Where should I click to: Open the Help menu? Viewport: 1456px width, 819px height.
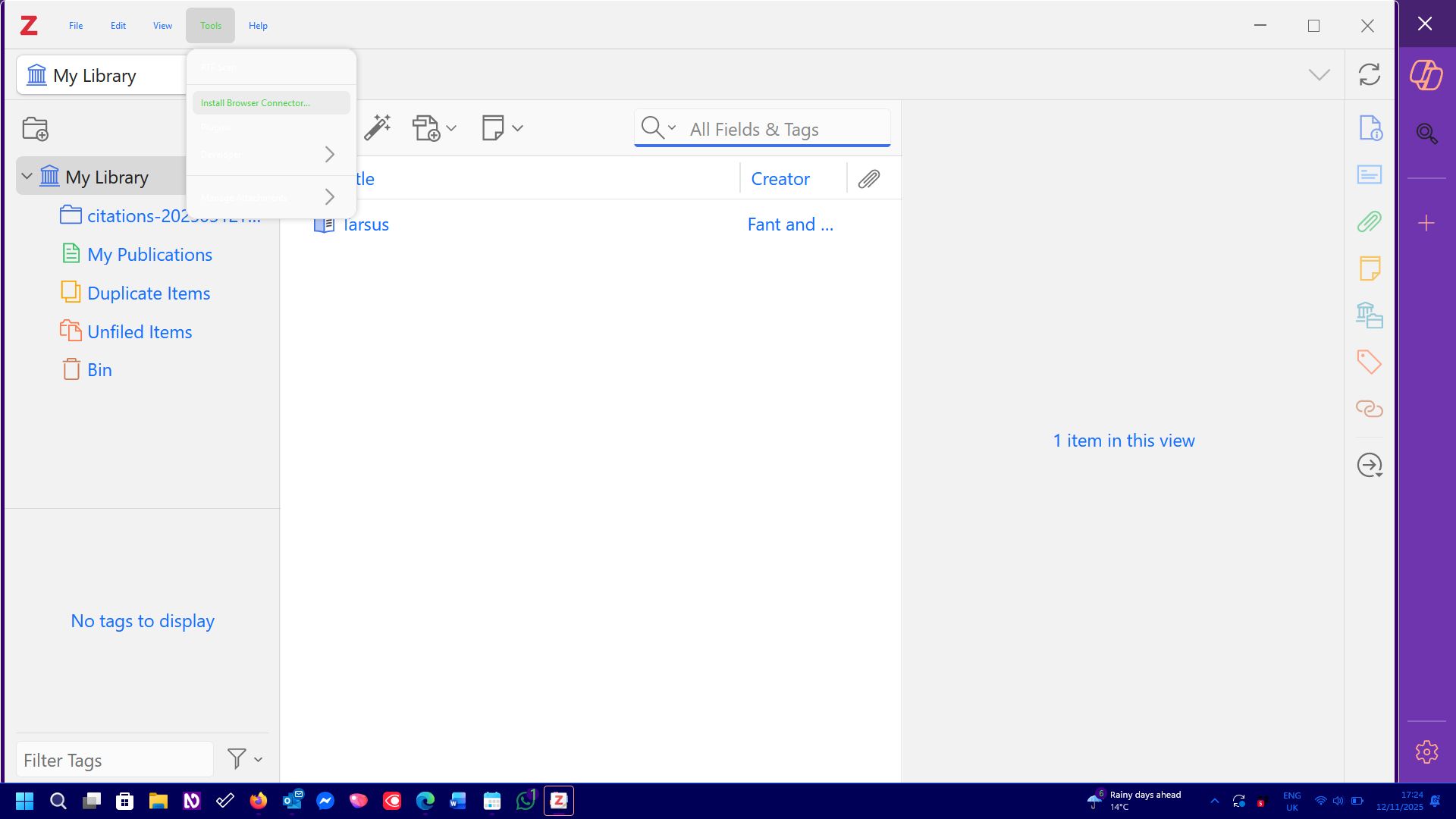258,26
